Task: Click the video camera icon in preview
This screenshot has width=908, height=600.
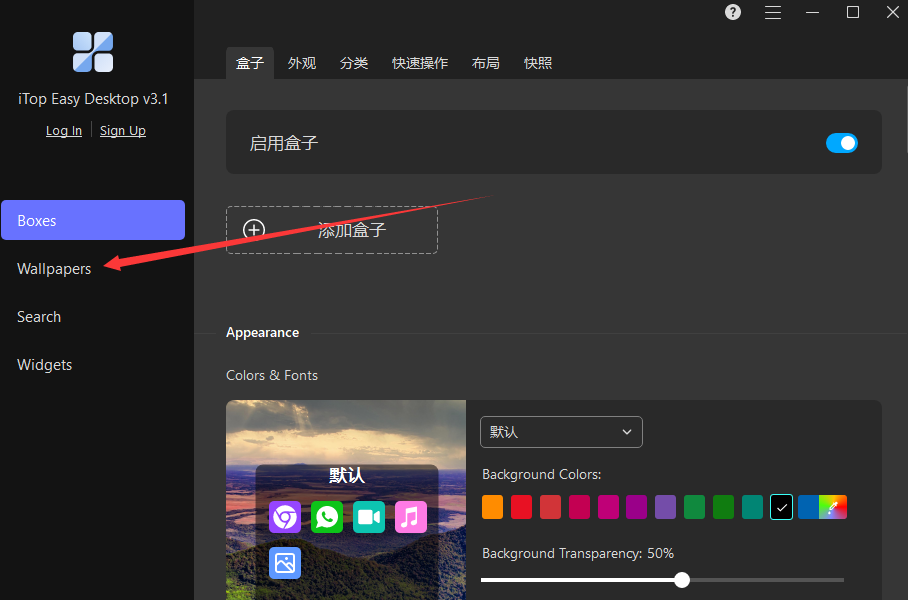Action: coord(369,517)
